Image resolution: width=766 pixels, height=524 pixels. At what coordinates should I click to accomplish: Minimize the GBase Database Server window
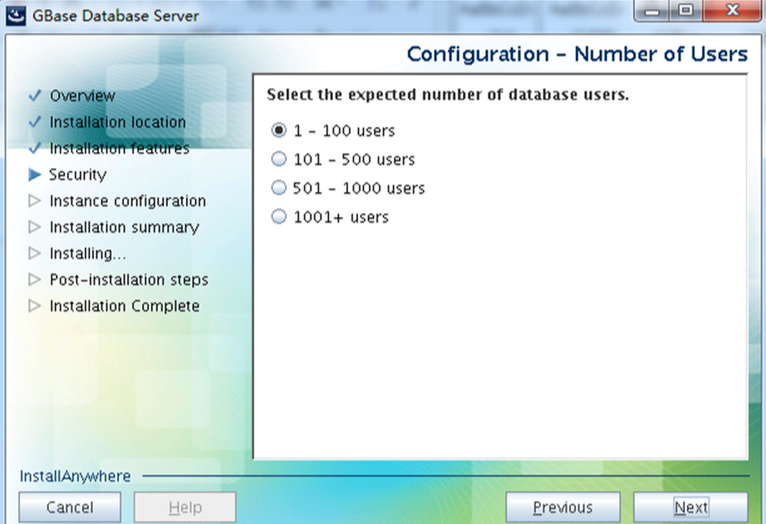(652, 11)
